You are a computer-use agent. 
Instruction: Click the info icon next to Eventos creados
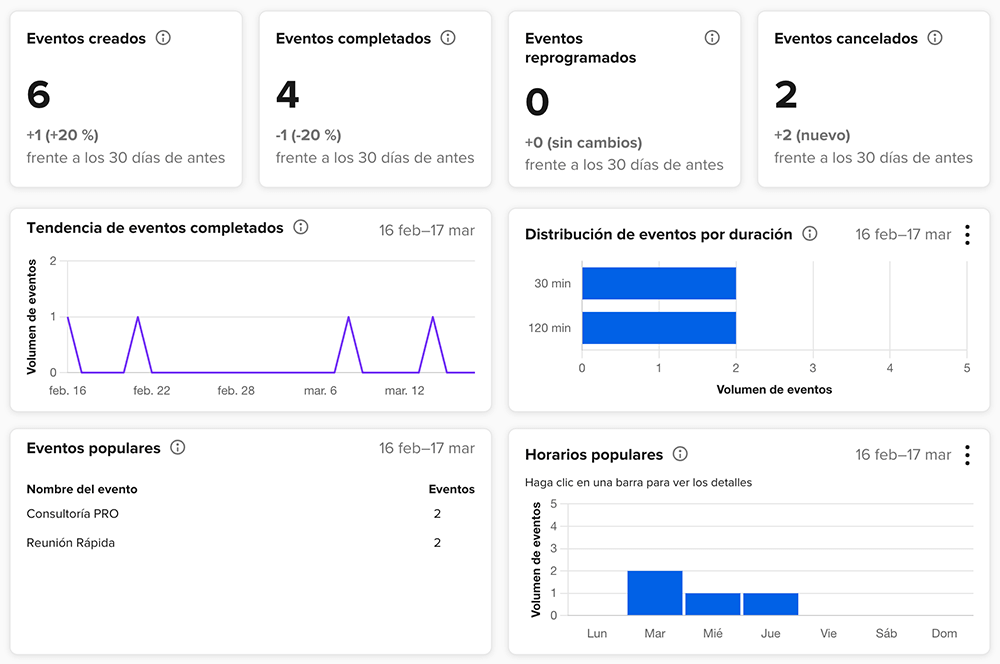pos(163,38)
